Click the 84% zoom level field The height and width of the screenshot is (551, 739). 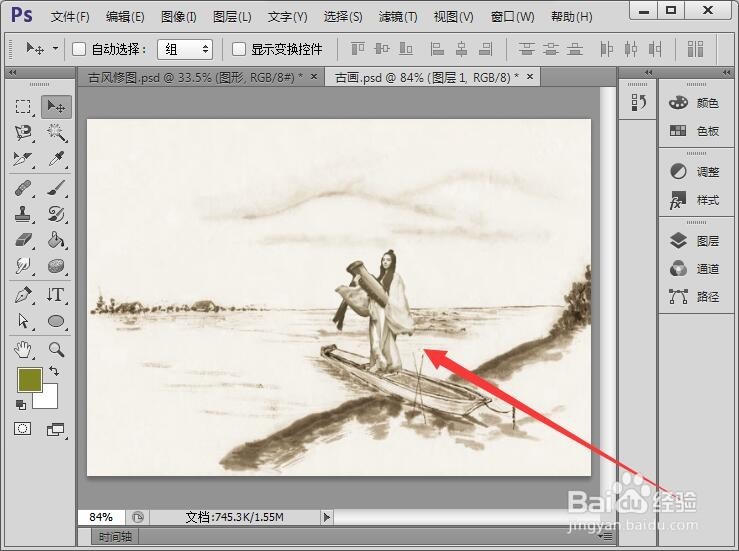click(x=101, y=517)
